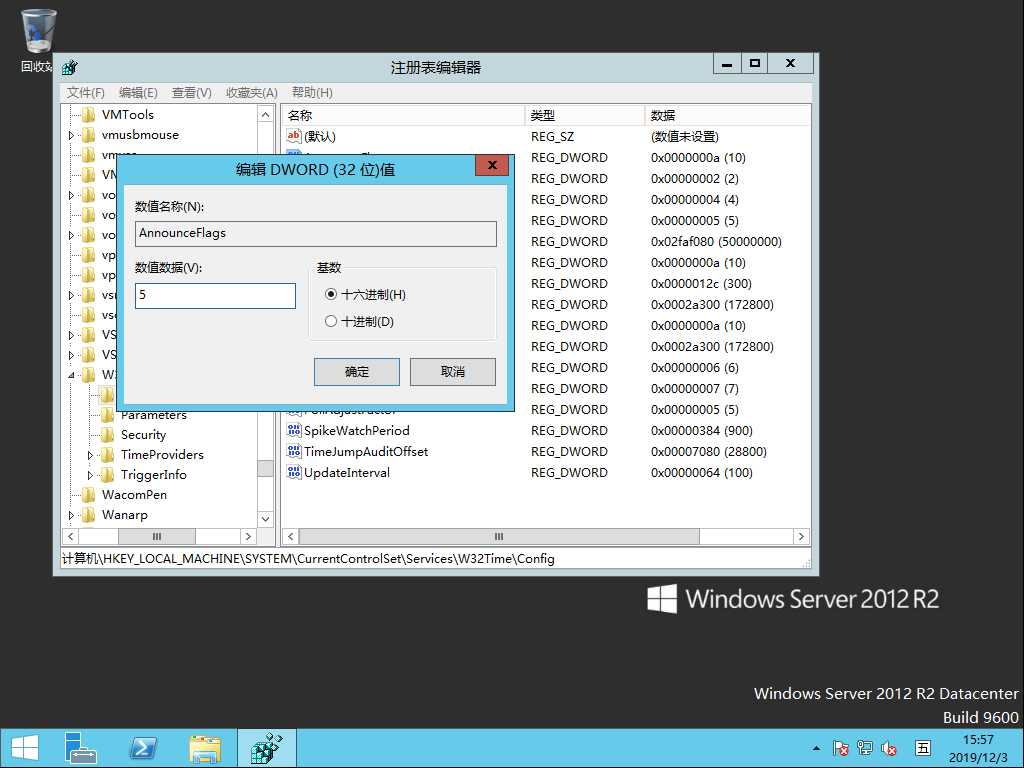
Task: Click the tree pane vertical scrollbar thumb
Action: tap(265, 469)
